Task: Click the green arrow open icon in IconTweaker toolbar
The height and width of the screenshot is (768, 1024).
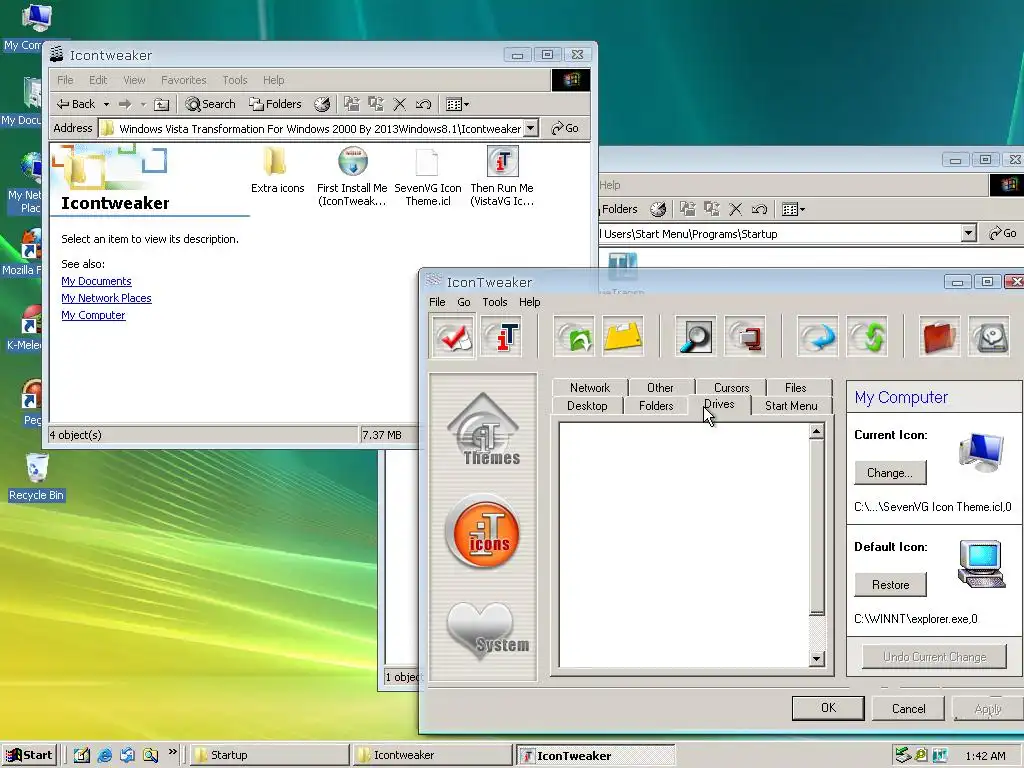Action: click(x=574, y=336)
